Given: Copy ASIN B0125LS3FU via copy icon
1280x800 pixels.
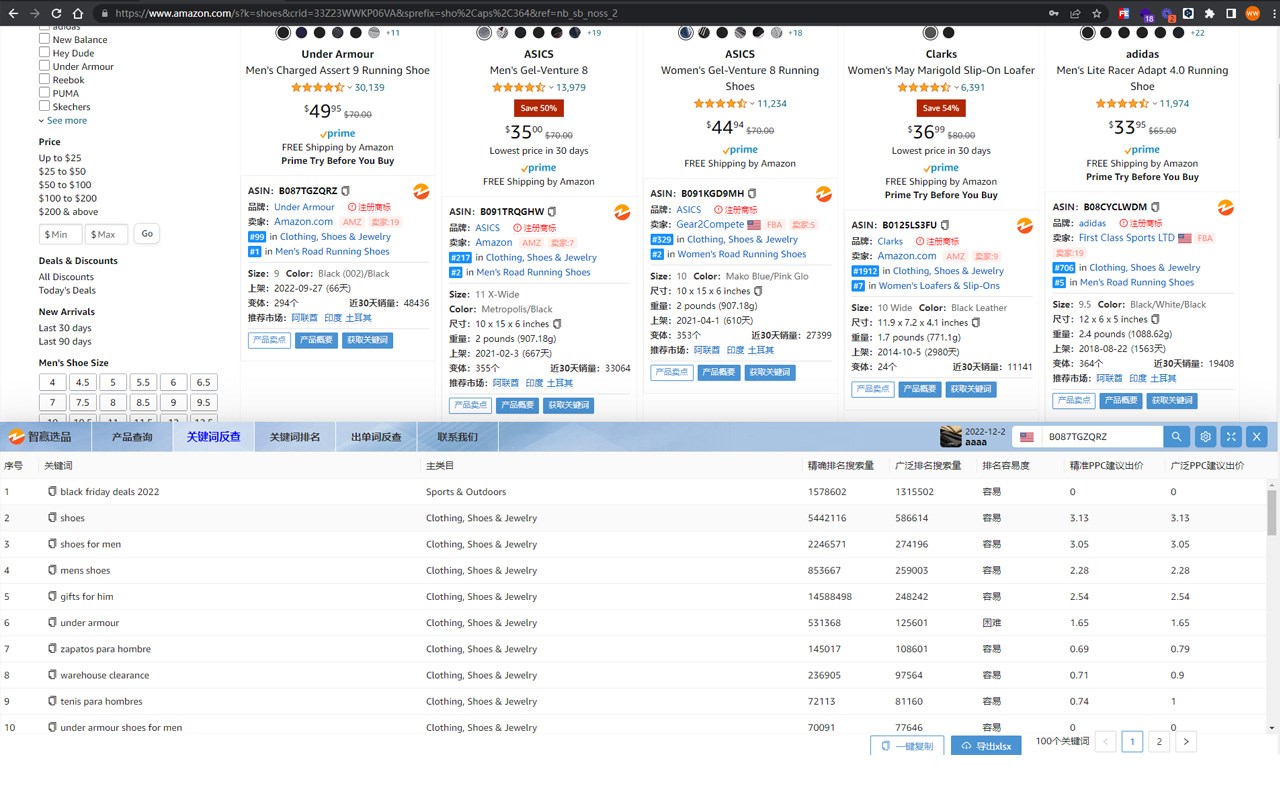Looking at the screenshot, I should click(x=945, y=225).
